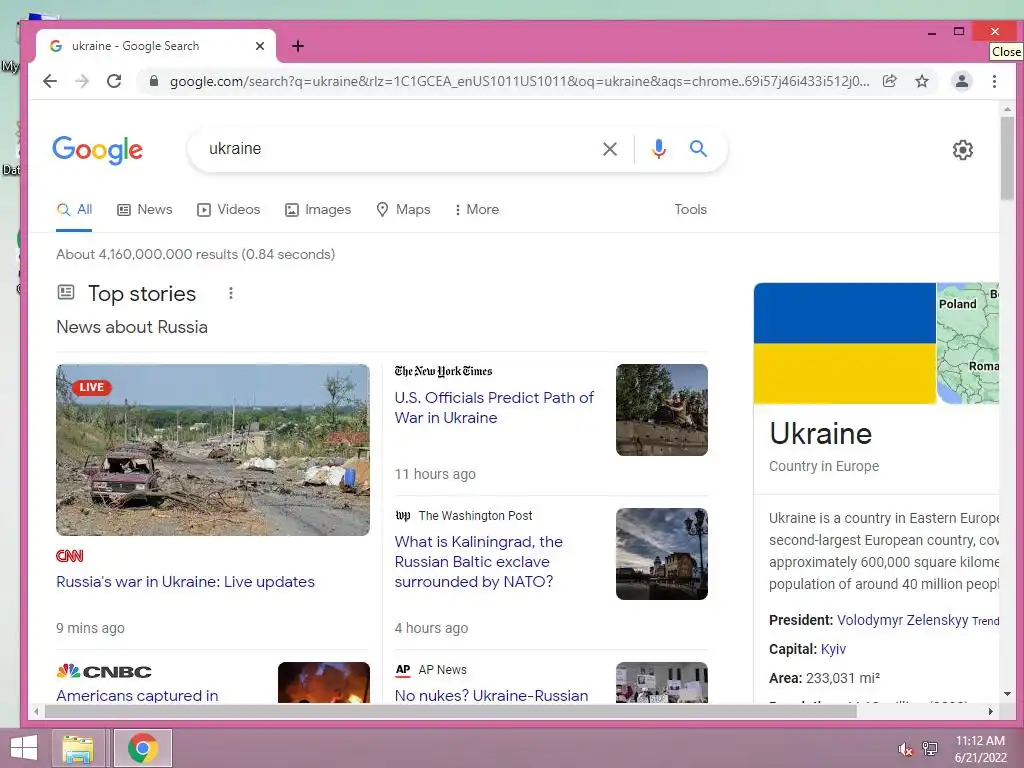This screenshot has width=1024, height=768.
Task: Click the Chrome icon in the taskbar
Action: 143,748
